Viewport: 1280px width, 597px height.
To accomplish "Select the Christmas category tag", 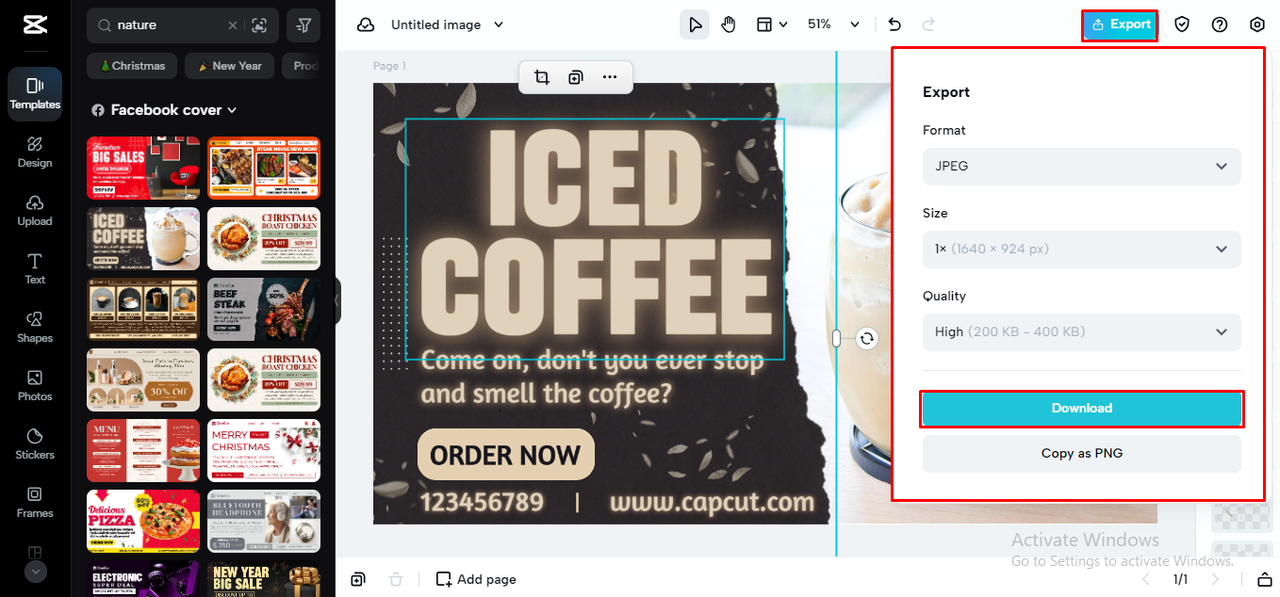I will [x=133, y=66].
